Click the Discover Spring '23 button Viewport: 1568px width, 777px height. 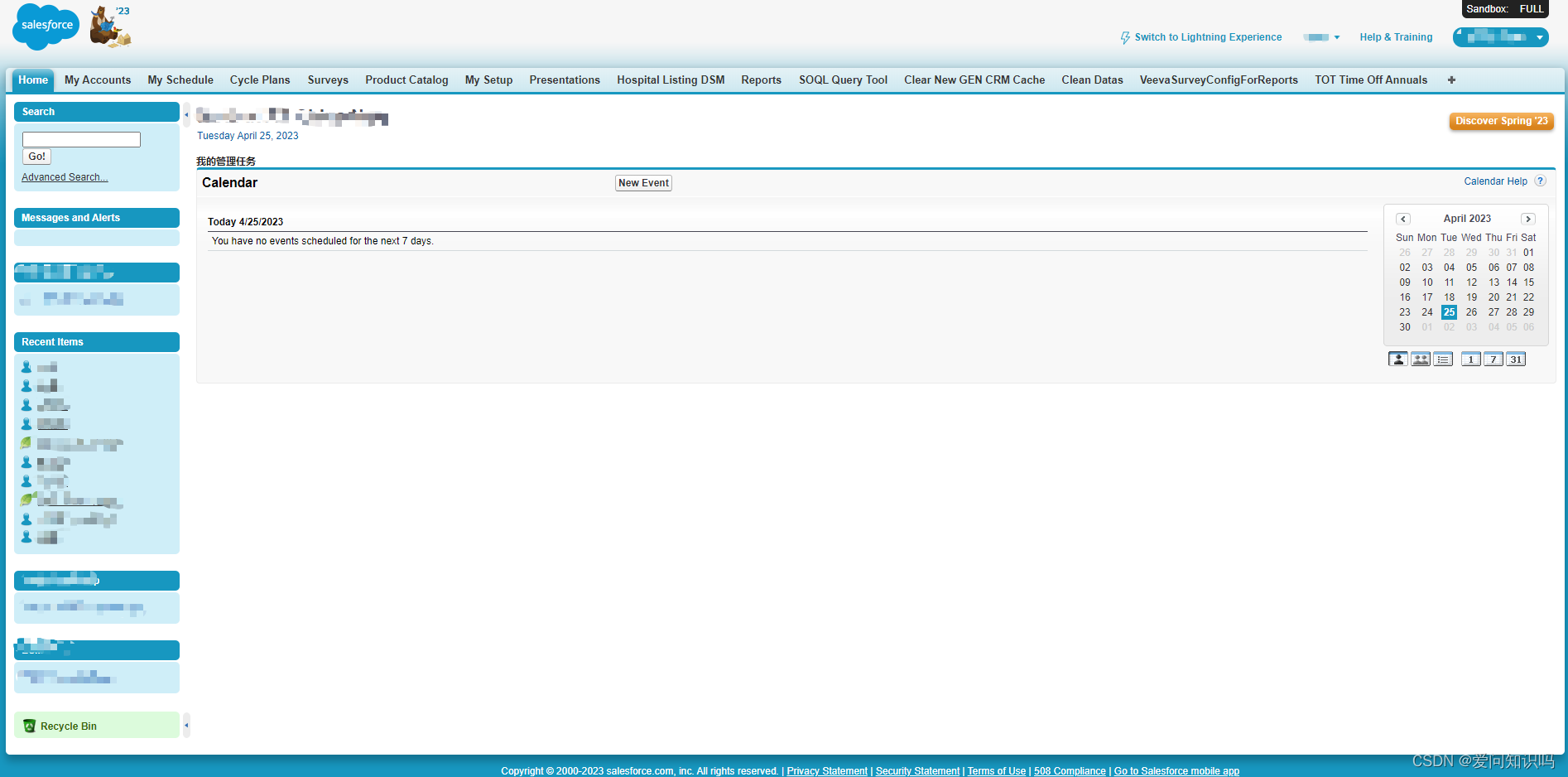(1501, 121)
